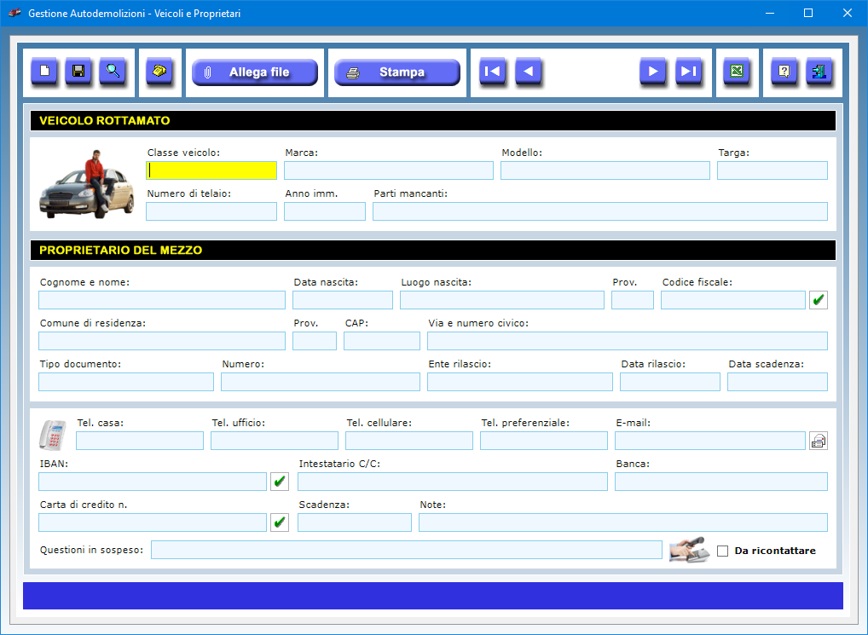The image size is (868, 635).
Task: Click the Classe veicolo yellow field
Action: (x=211, y=171)
